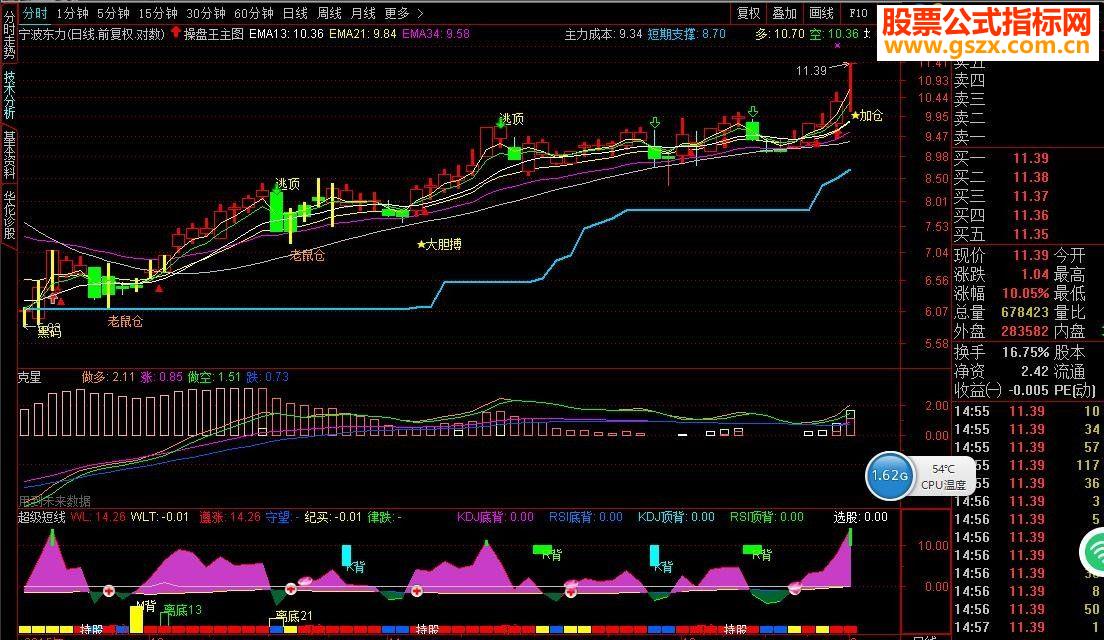The width and height of the screenshot is (1104, 640).
Task: Switch to the 日线 daily chart tab
Action: 295,13
